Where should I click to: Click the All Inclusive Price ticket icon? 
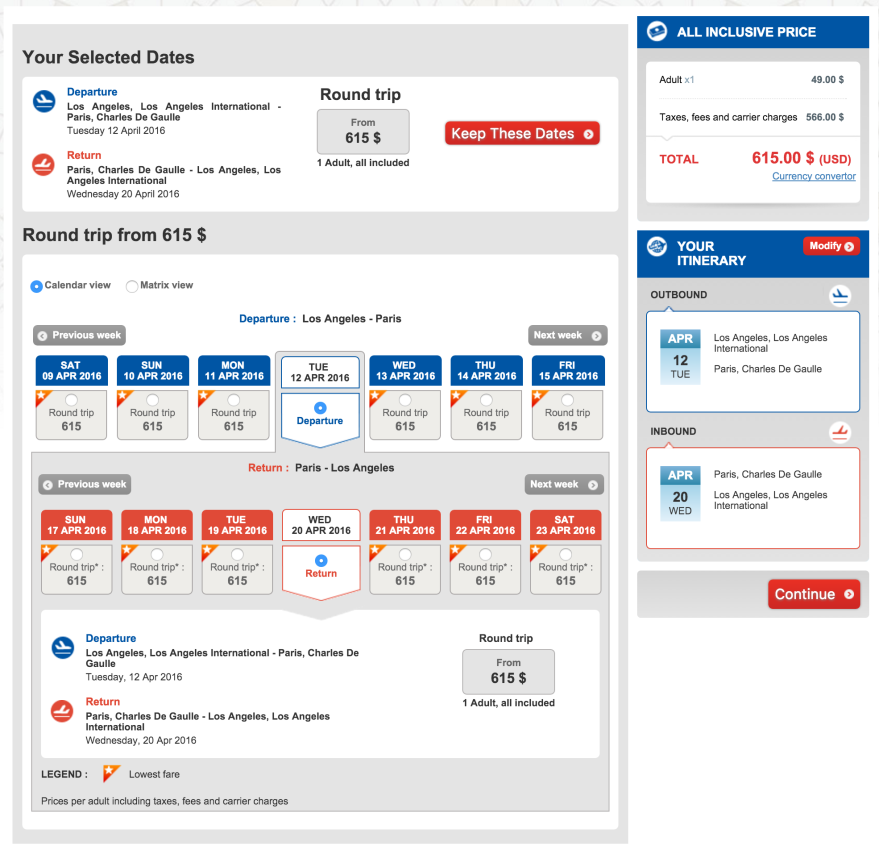pos(657,31)
